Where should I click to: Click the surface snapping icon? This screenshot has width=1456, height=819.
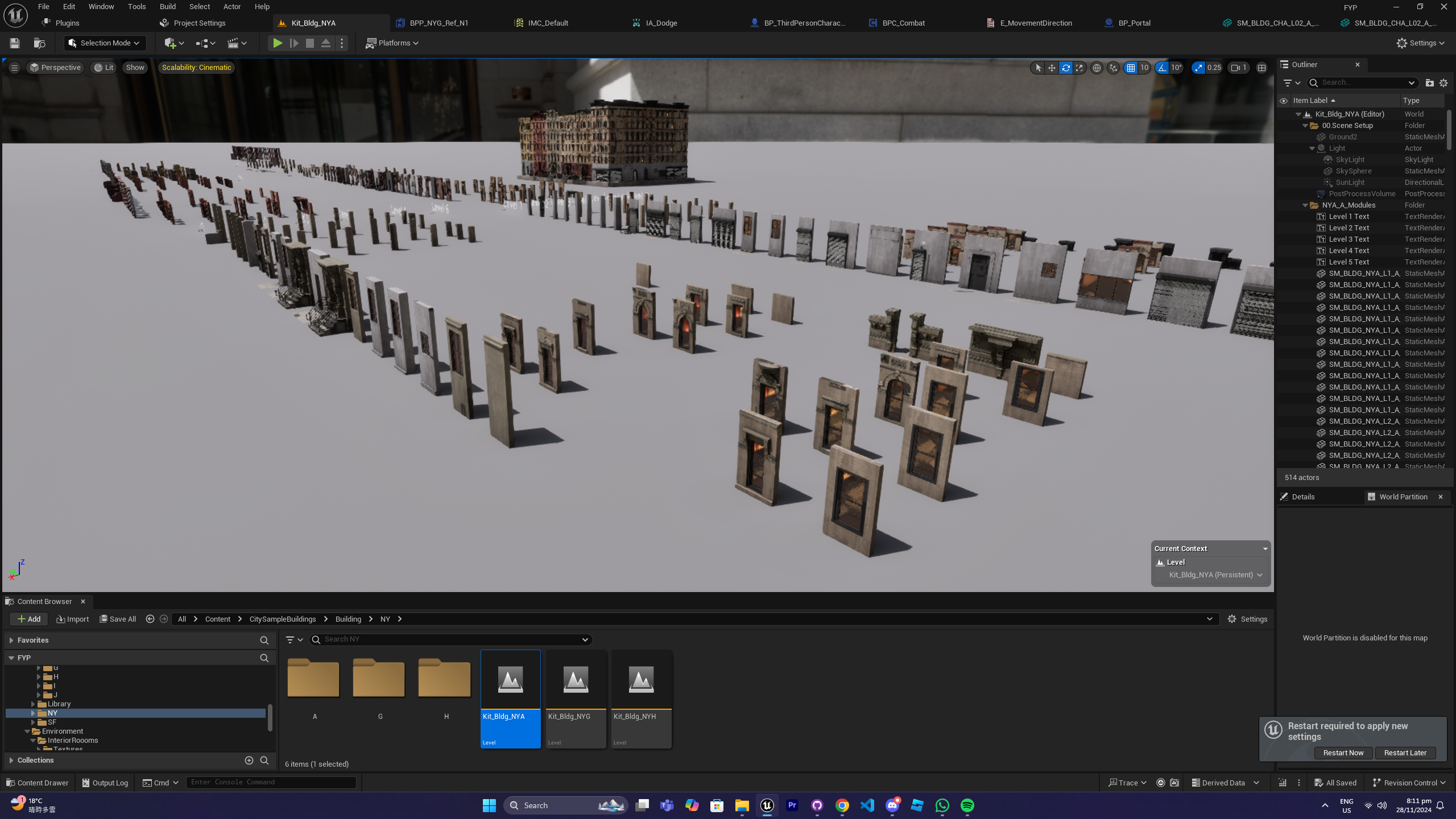pos(1113,68)
